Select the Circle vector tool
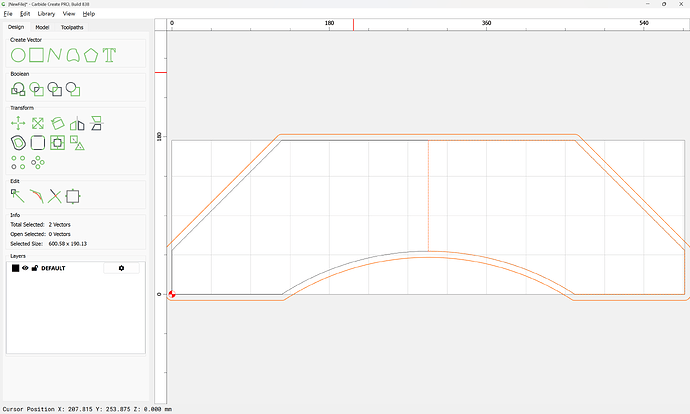Screen dimensions: 690x414 pyautogui.click(x=18, y=56)
